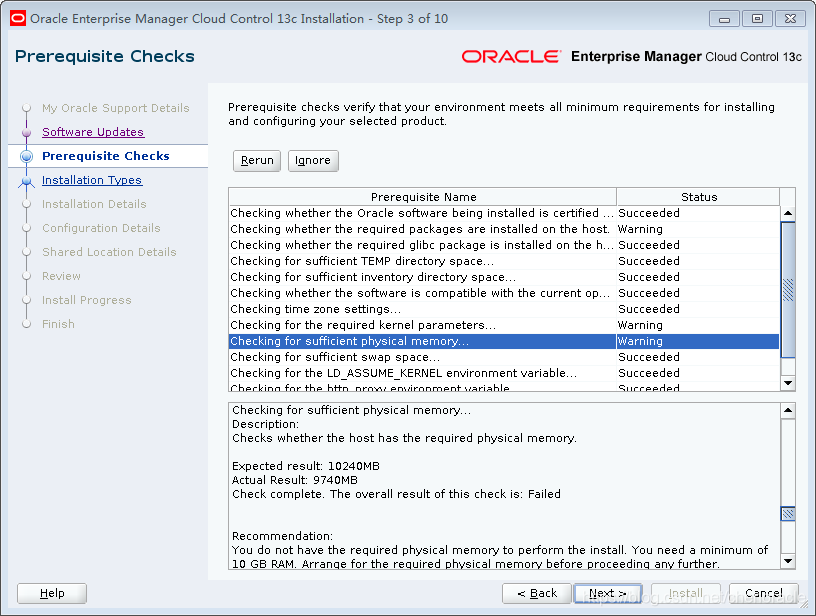Sort by the Prerequisite Name column header
Image resolution: width=816 pixels, height=616 pixels.
click(423, 197)
